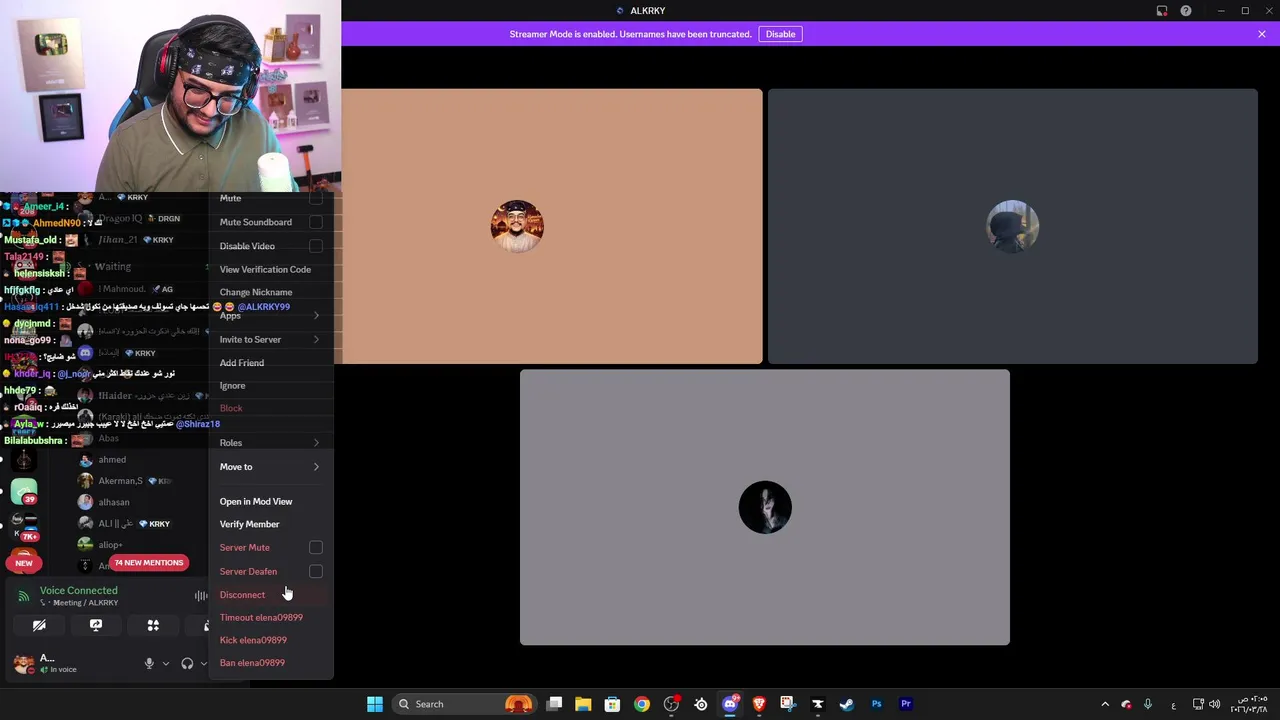Viewport: 1280px width, 720px height.
Task: Choose Ignore in the context menu
Action: (271, 385)
